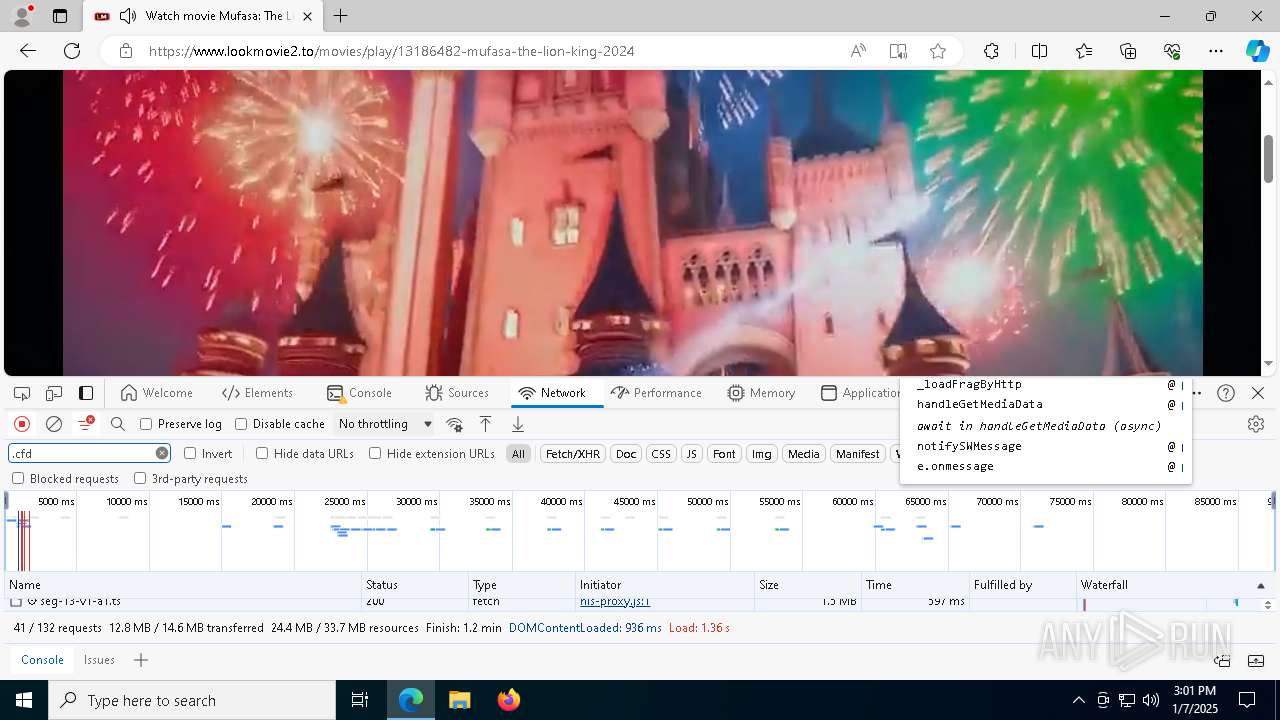Screen dimensions: 1280x720
Task: Refresh the lookmovie2 page
Action: click(72, 51)
